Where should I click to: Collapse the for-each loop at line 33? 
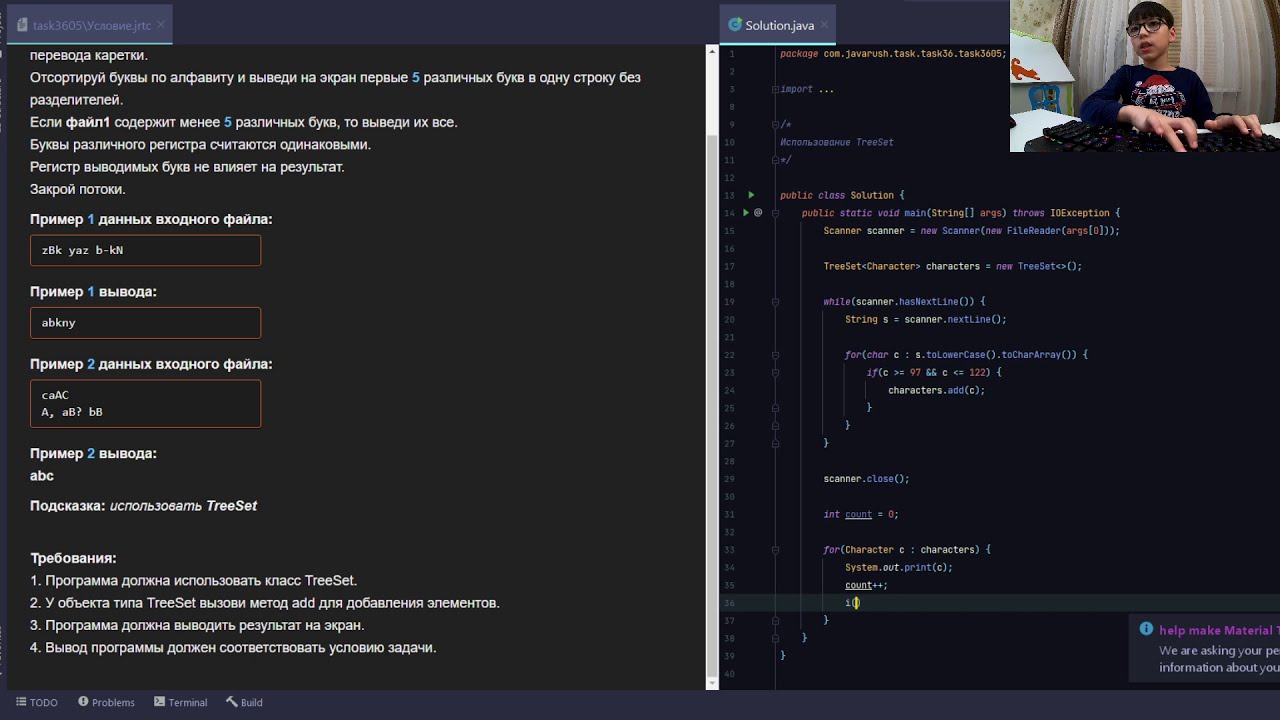(775, 549)
